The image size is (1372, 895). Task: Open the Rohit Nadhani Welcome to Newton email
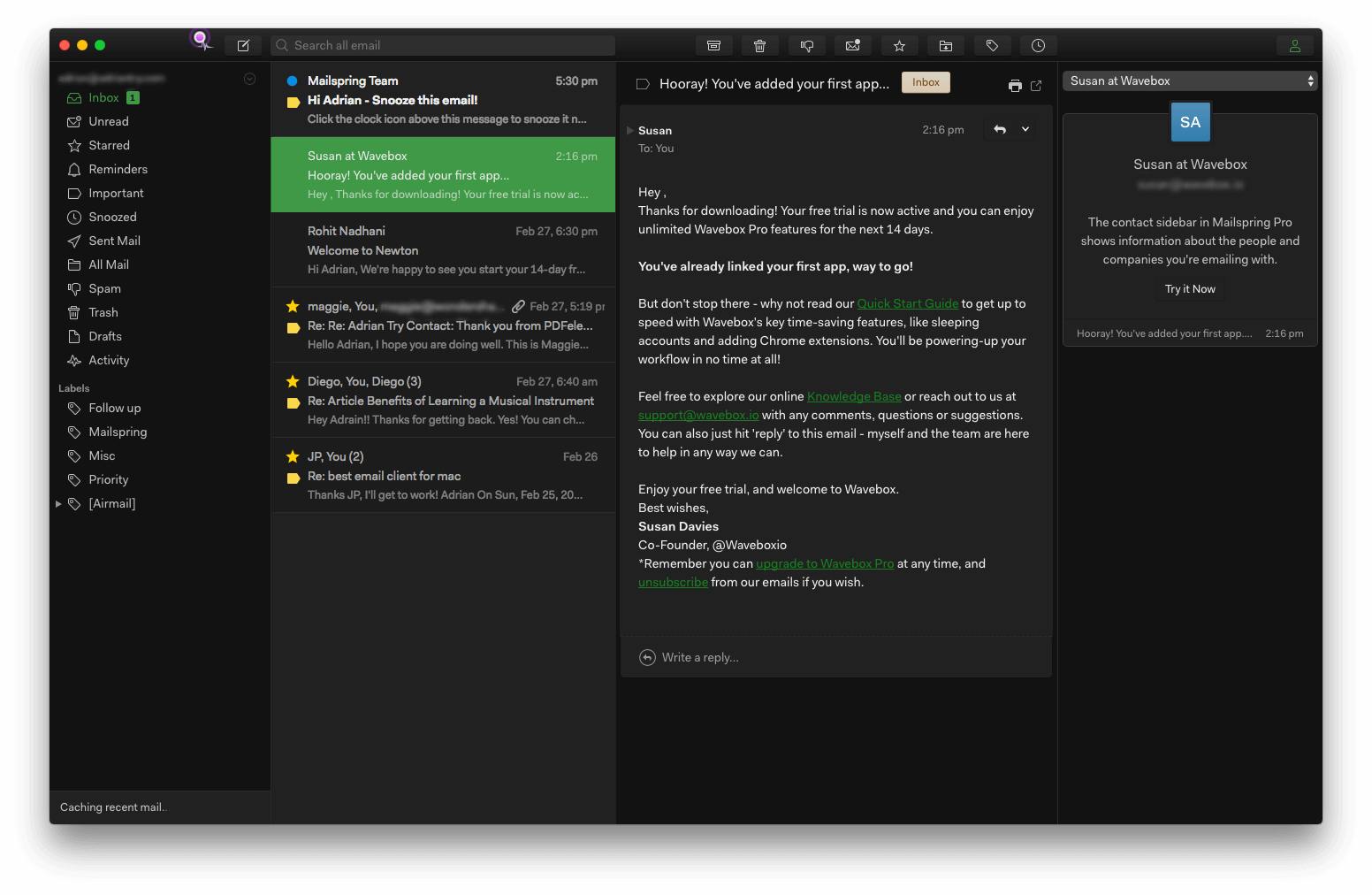pyautogui.click(x=443, y=249)
